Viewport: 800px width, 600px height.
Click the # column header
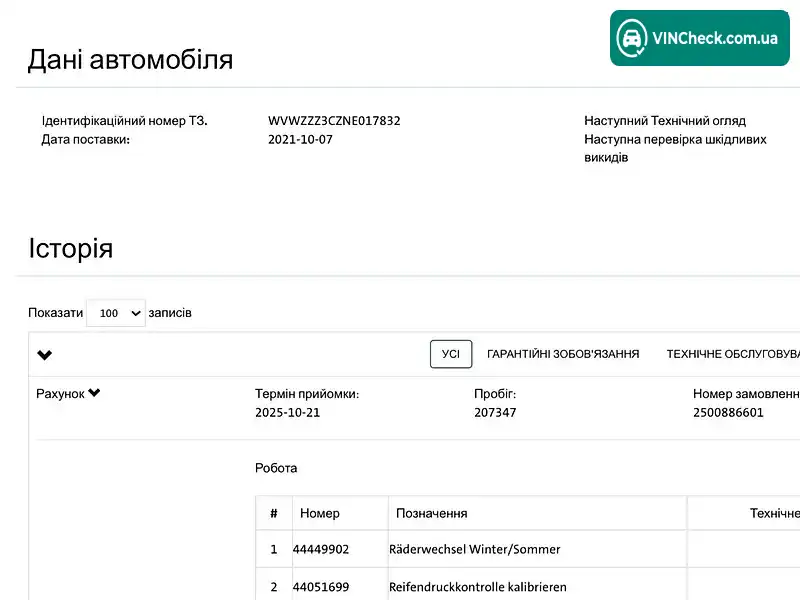[x=274, y=513]
